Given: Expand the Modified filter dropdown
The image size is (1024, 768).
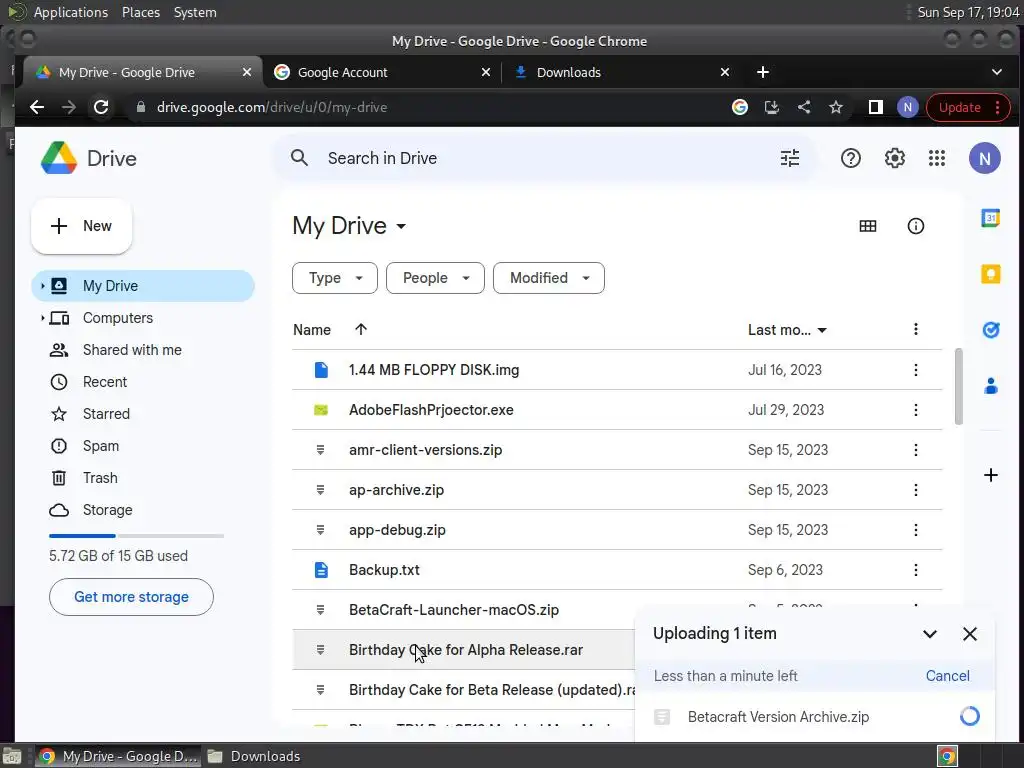Looking at the screenshot, I should coord(548,278).
